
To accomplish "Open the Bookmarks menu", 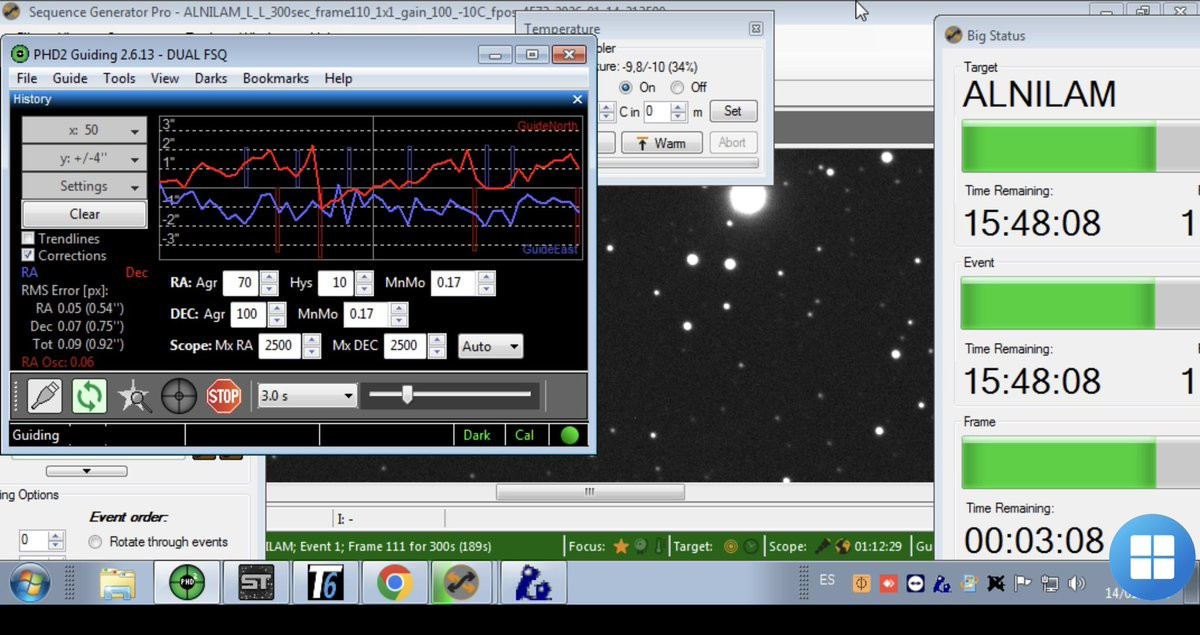I will [x=275, y=78].
